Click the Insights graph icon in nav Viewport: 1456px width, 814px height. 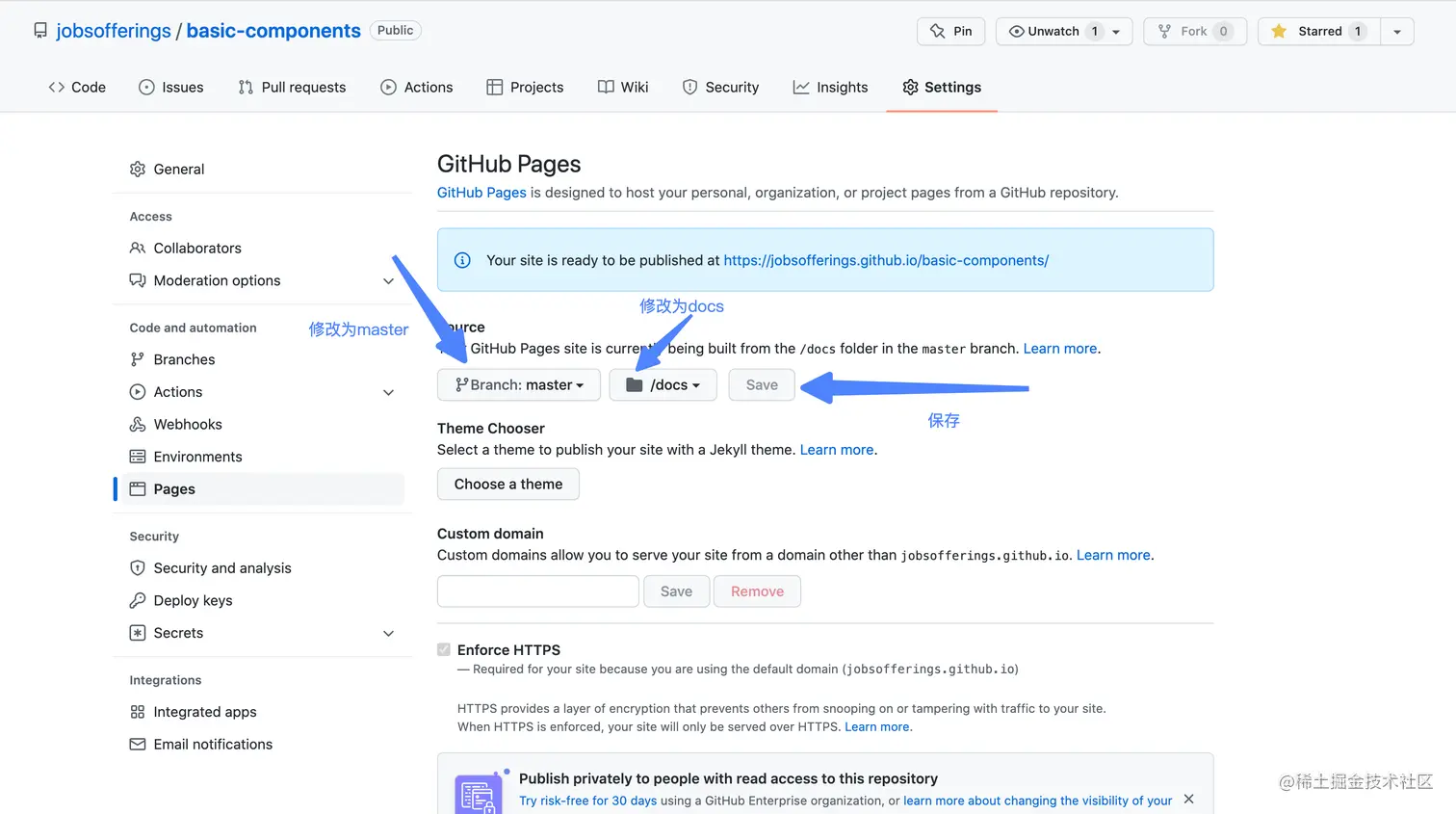[x=800, y=87]
